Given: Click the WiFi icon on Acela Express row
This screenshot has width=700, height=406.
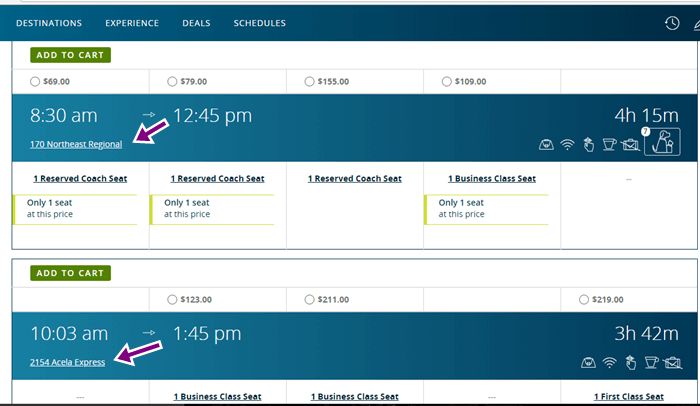Looking at the screenshot, I should click(609, 363).
